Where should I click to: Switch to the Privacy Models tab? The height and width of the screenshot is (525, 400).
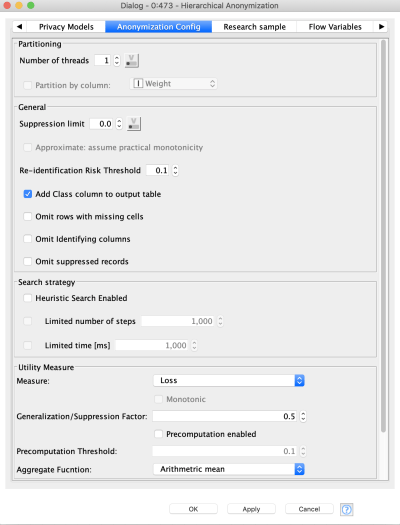point(66,27)
